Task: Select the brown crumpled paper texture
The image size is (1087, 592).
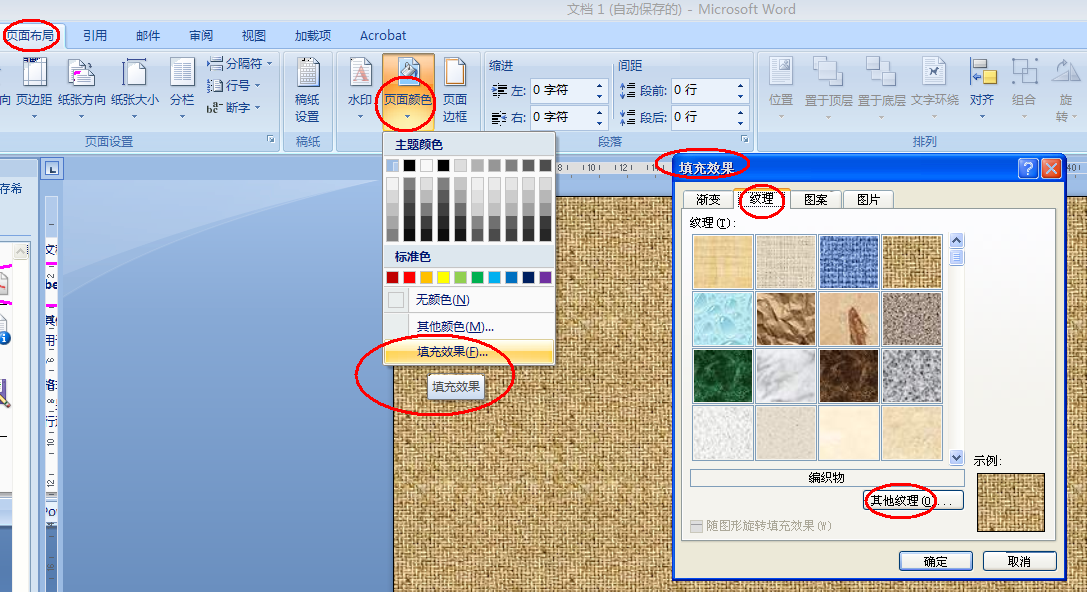Action: coord(785,318)
